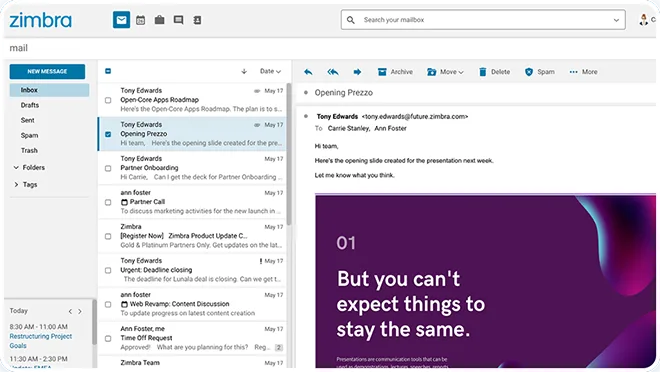The height and width of the screenshot is (372, 660).
Task: Open Restructuring Project Goals event link
Action: pos(40,341)
